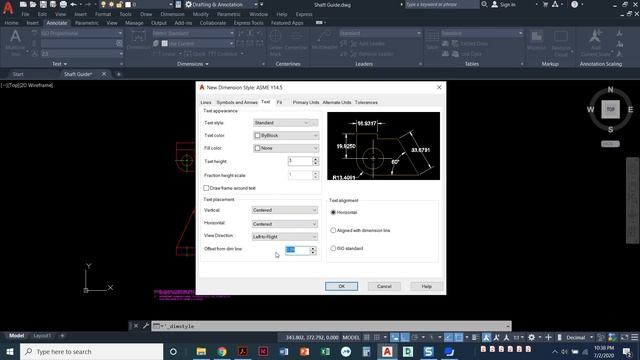Open the Horizontal text placement dropdown

(x=284, y=224)
